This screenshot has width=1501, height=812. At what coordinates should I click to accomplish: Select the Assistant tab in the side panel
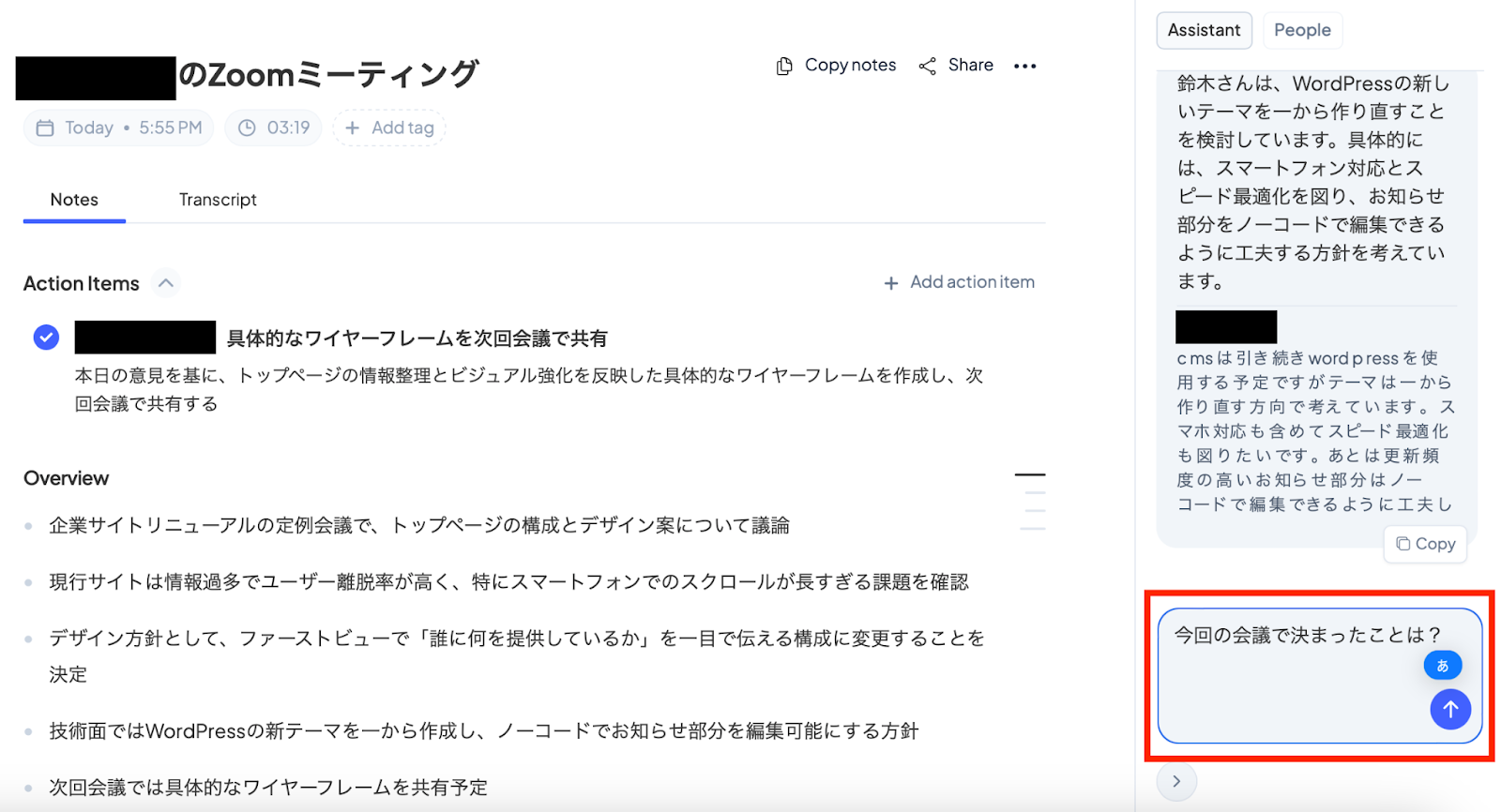1204,30
